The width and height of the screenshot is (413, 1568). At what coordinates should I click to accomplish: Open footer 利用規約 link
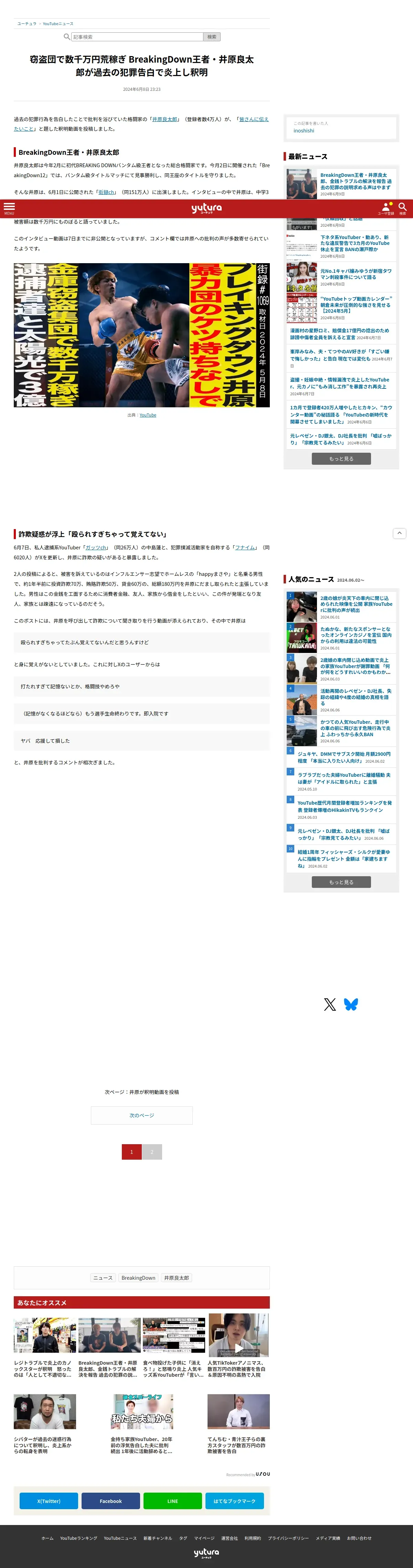(x=253, y=1538)
